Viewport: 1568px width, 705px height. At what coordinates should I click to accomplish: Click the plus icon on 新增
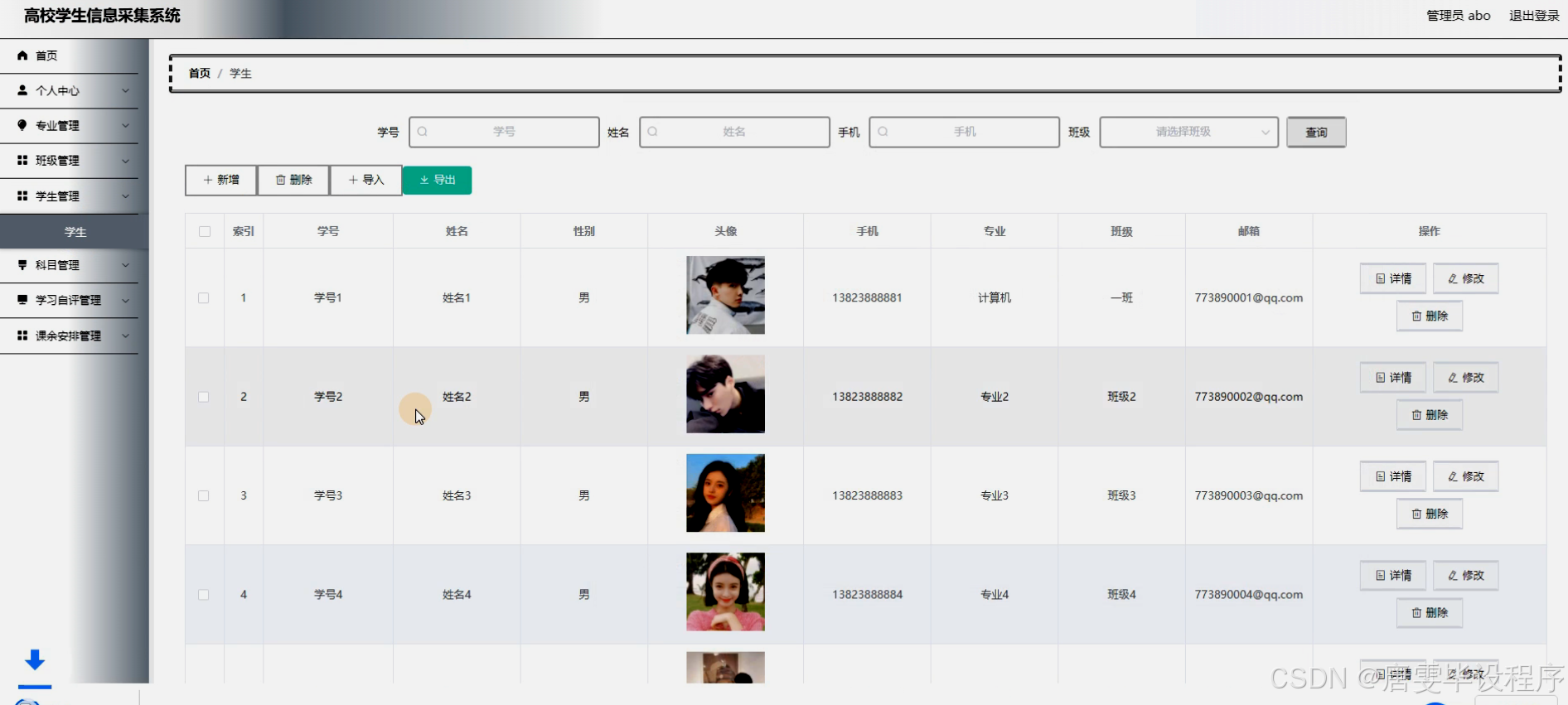pyautogui.click(x=208, y=180)
